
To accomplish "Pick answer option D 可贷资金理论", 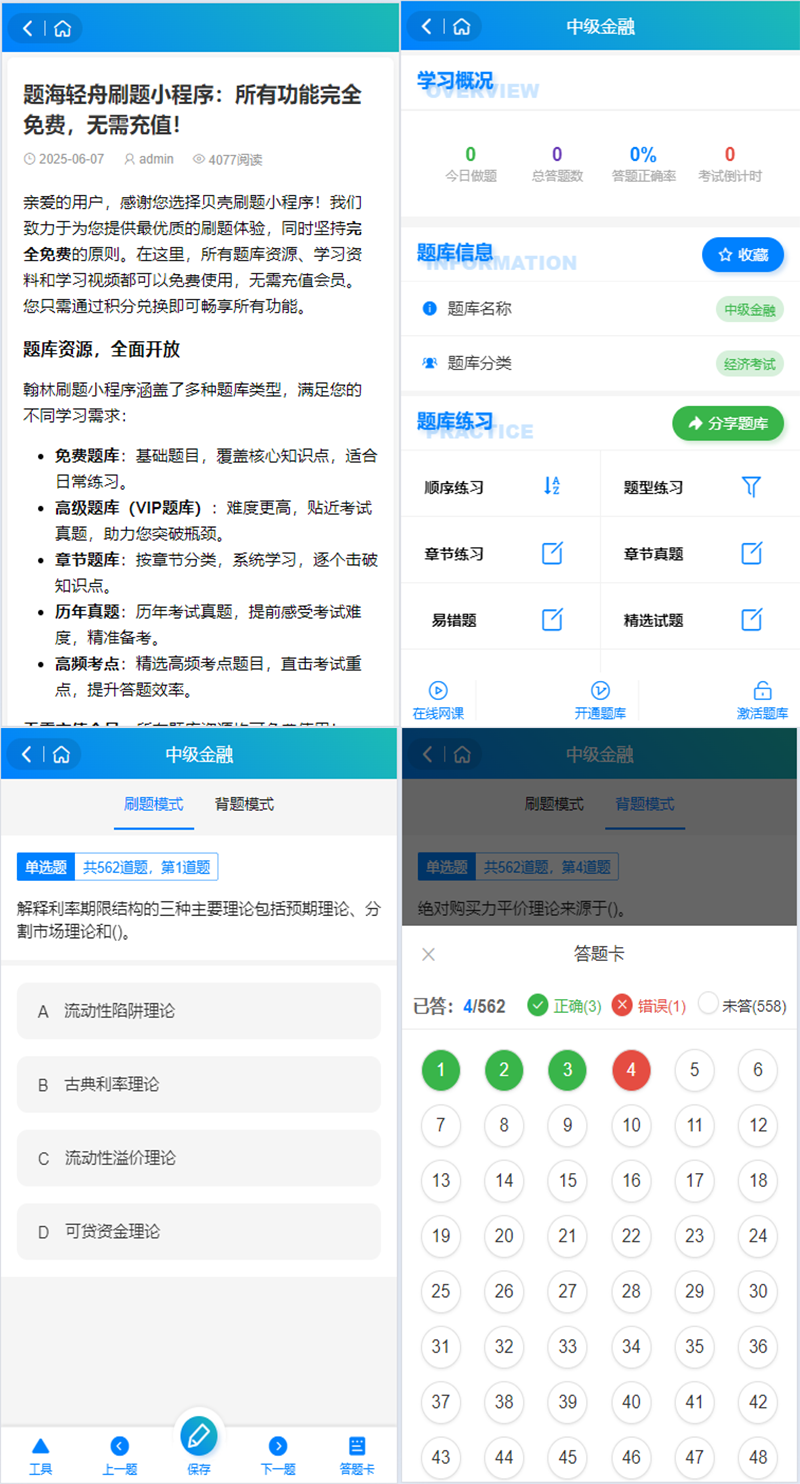I will [x=199, y=1231].
